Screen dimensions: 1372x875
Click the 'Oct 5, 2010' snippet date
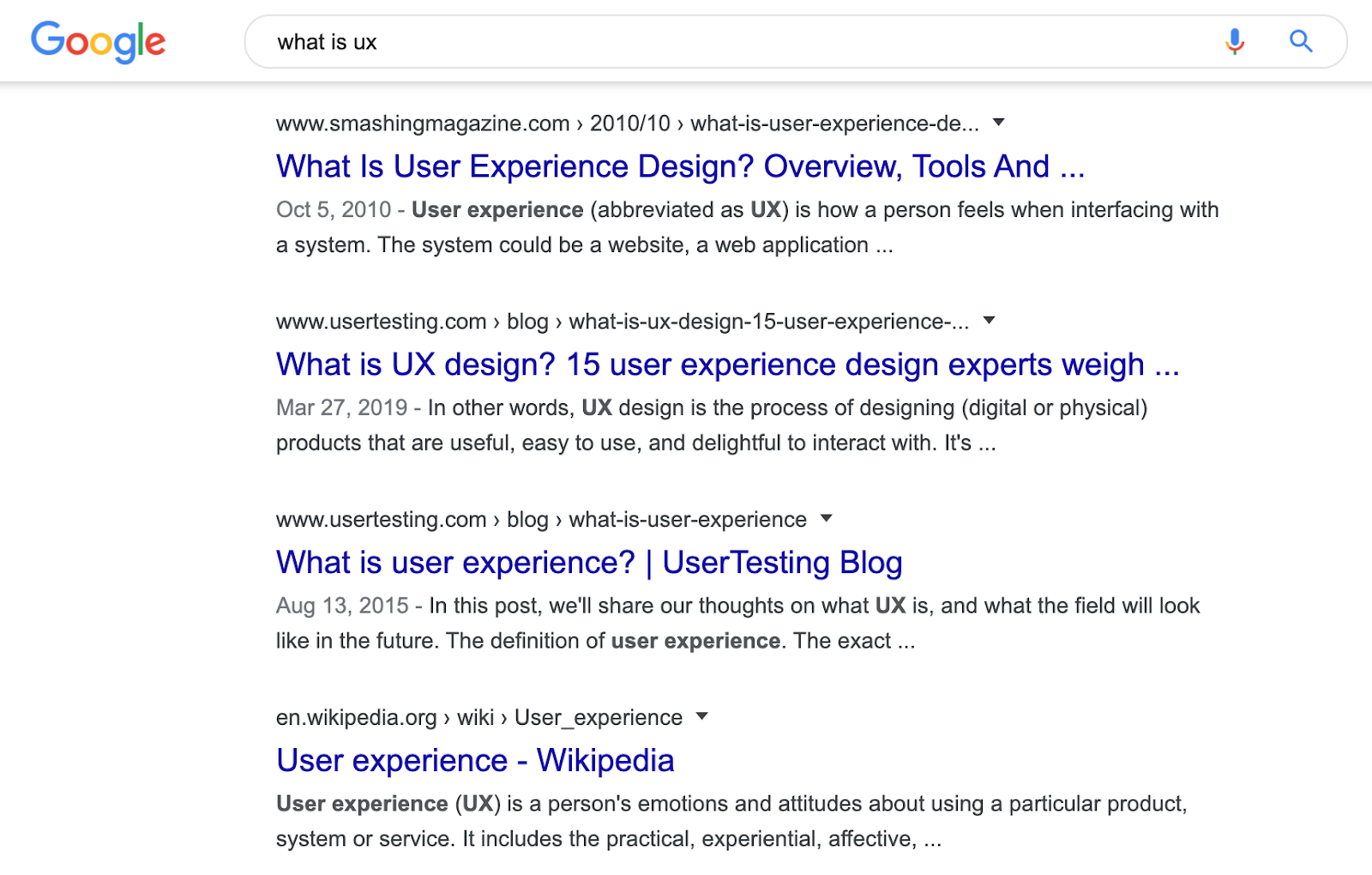334,210
